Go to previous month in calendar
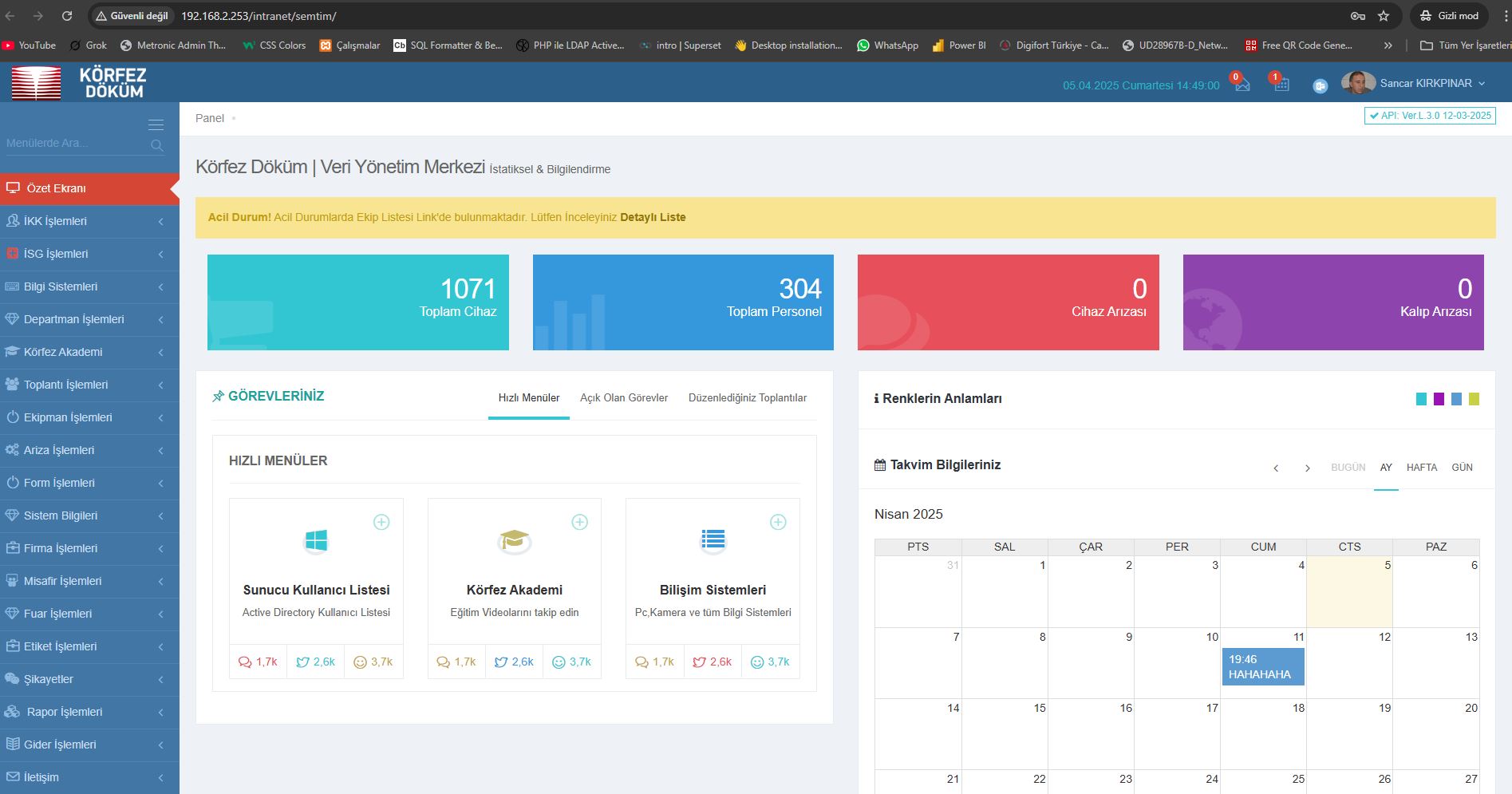The height and width of the screenshot is (794, 1512). pyautogui.click(x=1276, y=468)
